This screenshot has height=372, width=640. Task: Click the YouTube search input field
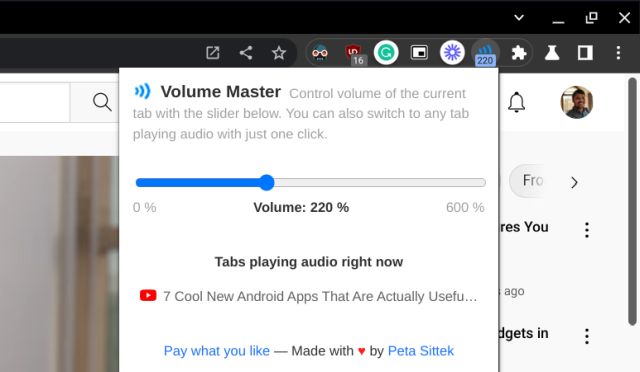(x=35, y=102)
